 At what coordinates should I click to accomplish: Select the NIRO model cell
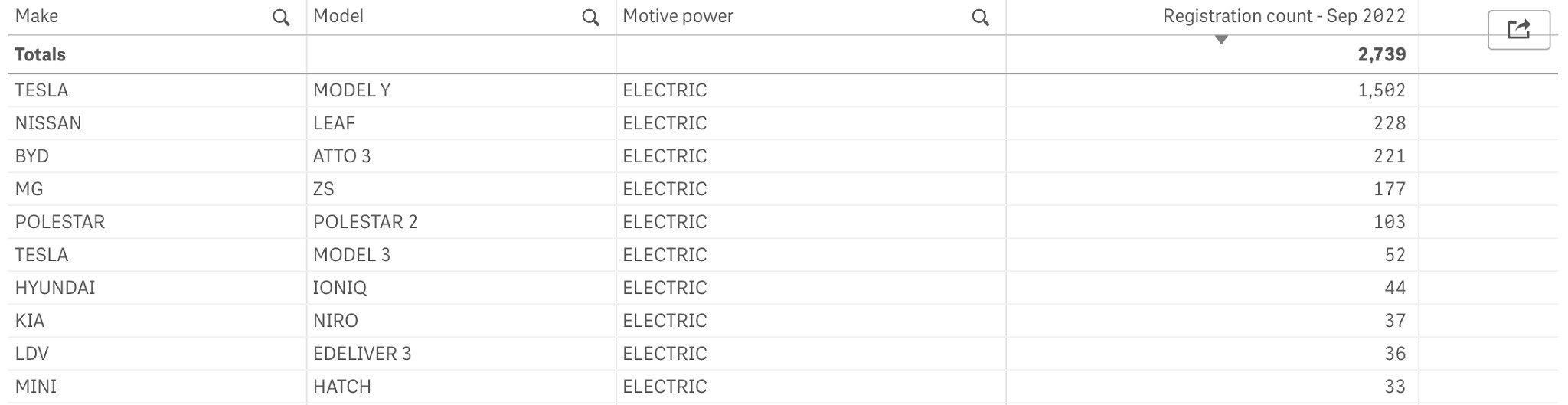pyautogui.click(x=335, y=321)
